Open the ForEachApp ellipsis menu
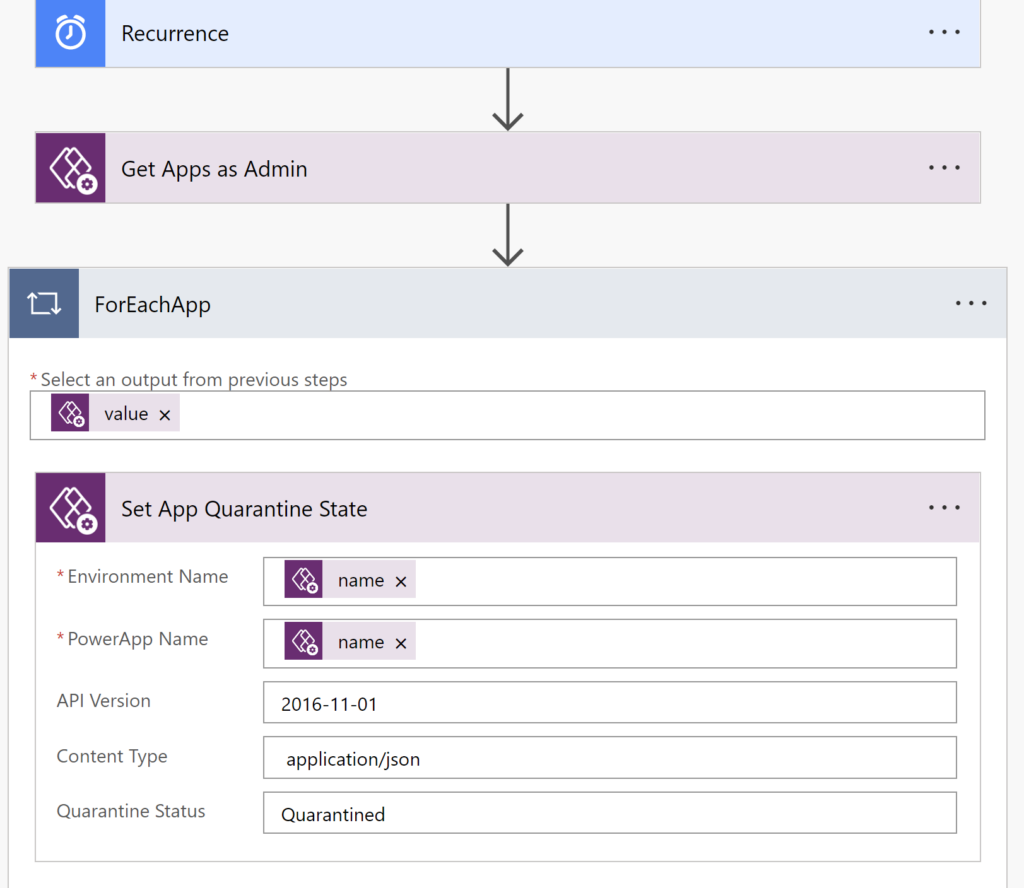 coord(971,303)
